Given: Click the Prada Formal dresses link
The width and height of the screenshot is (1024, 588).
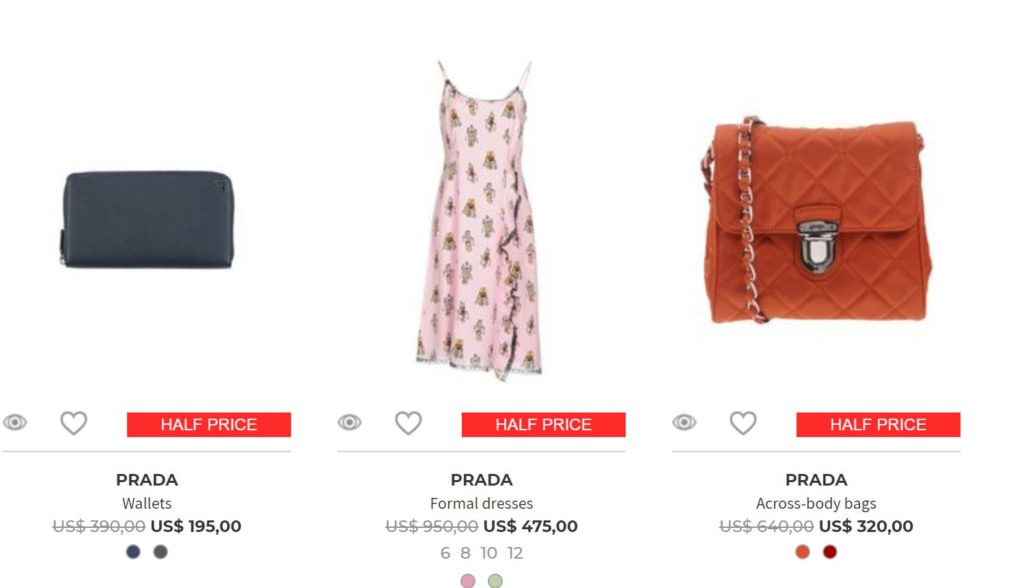Looking at the screenshot, I should pos(481,503).
